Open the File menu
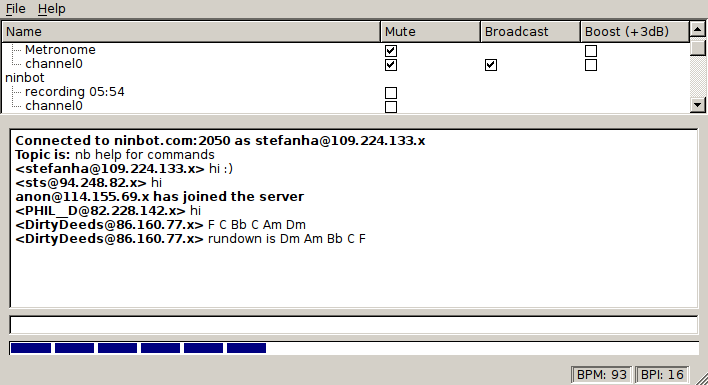 (15, 9)
